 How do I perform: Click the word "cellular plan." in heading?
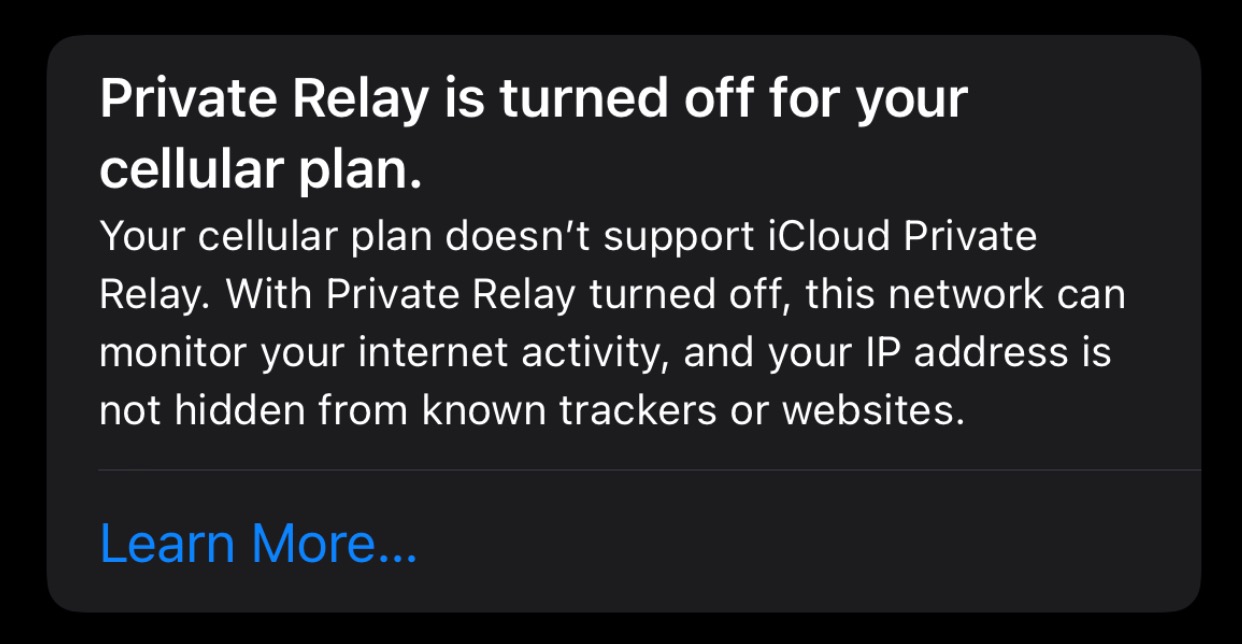pos(260,172)
